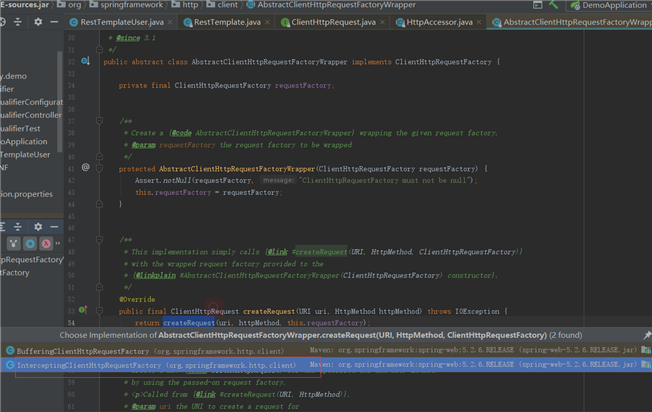The image size is (652, 412).
Task: Collapse all in the Project panel toolbar
Action: (x=18, y=22)
